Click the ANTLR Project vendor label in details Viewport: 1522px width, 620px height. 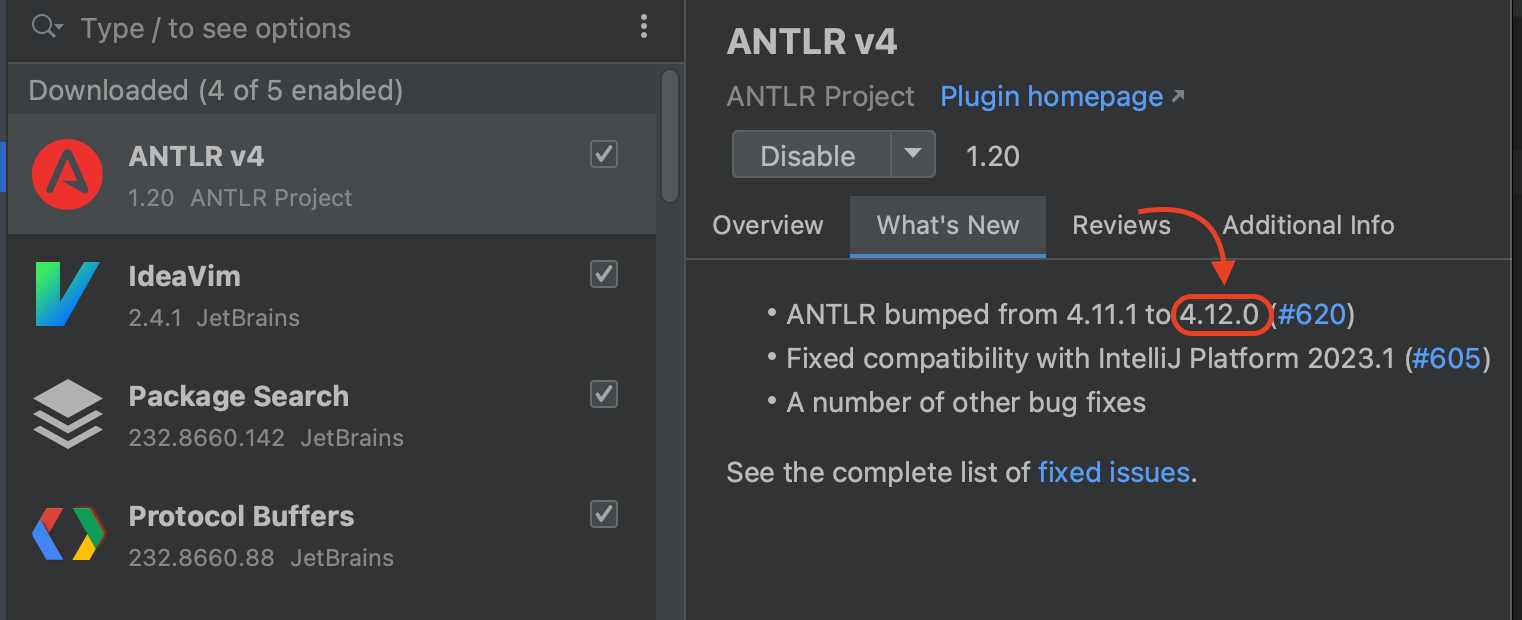[x=821, y=97]
